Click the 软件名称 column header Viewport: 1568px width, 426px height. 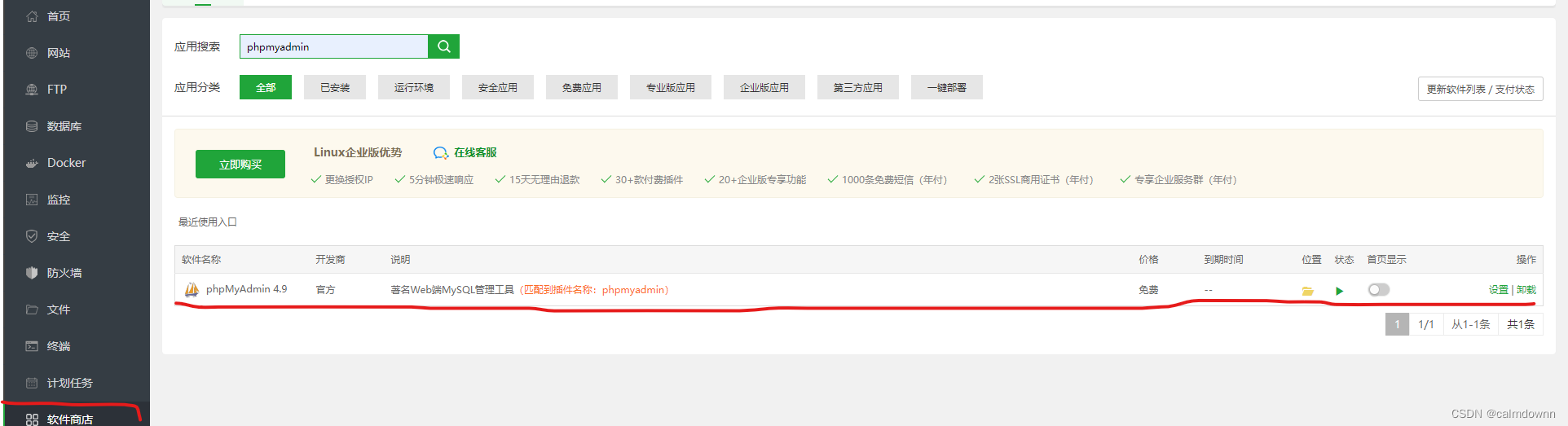point(201,260)
